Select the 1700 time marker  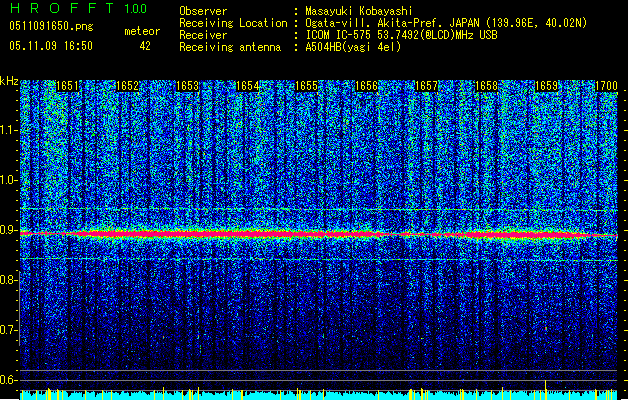606,87
